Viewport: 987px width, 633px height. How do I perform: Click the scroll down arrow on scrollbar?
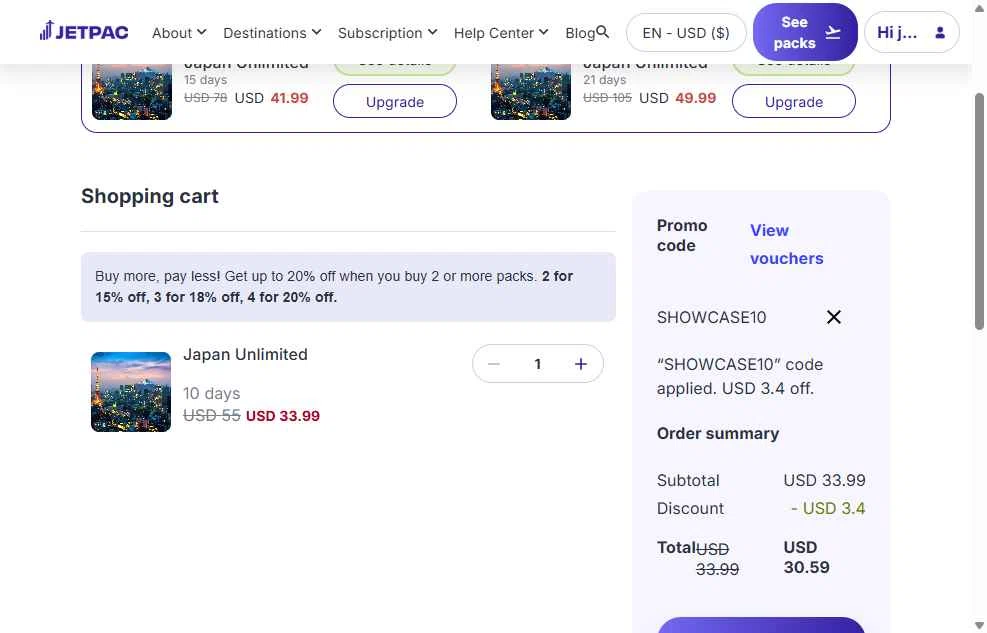click(x=979, y=626)
